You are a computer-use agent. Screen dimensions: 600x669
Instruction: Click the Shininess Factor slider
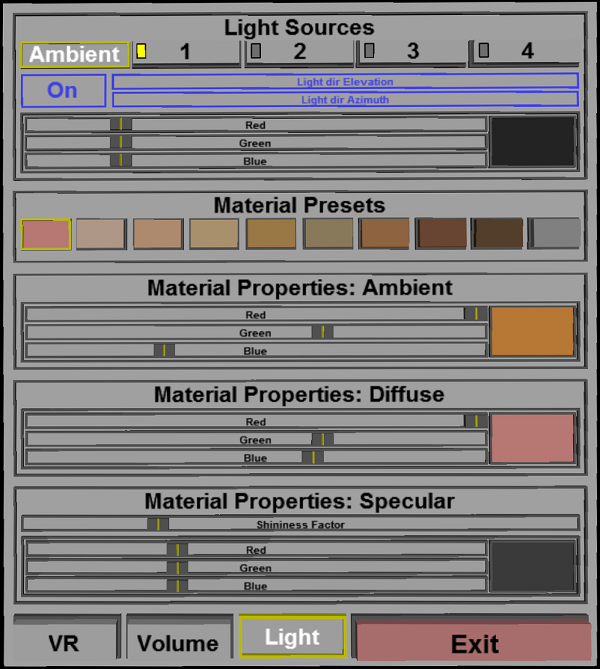pyautogui.click(x=300, y=524)
